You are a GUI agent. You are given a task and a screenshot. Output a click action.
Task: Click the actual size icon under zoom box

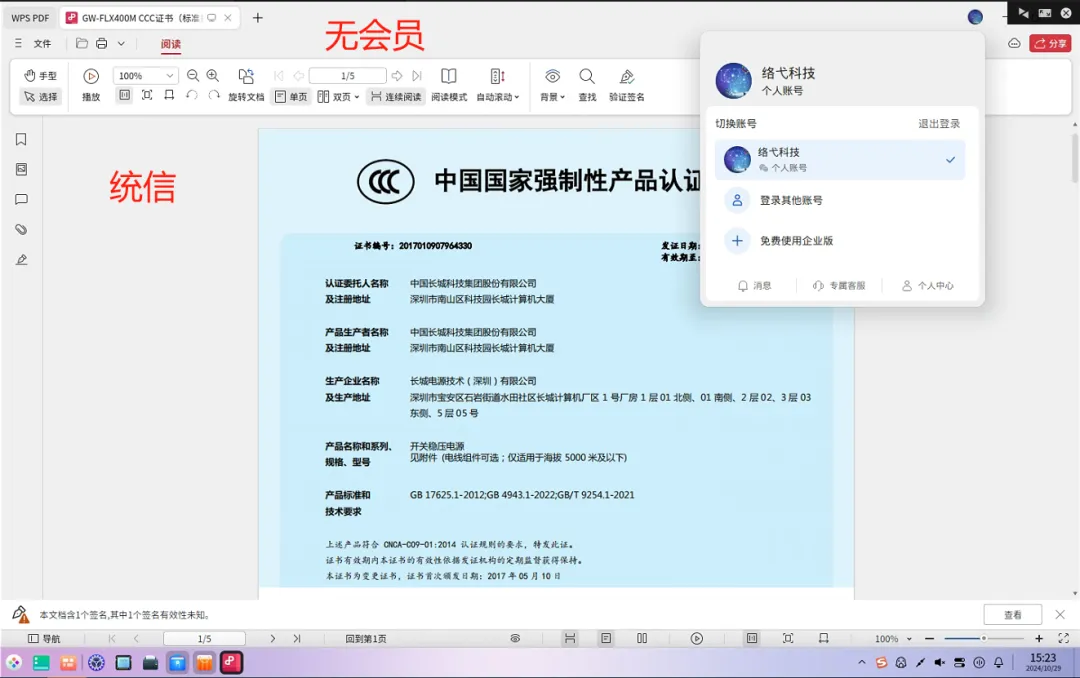[124, 95]
